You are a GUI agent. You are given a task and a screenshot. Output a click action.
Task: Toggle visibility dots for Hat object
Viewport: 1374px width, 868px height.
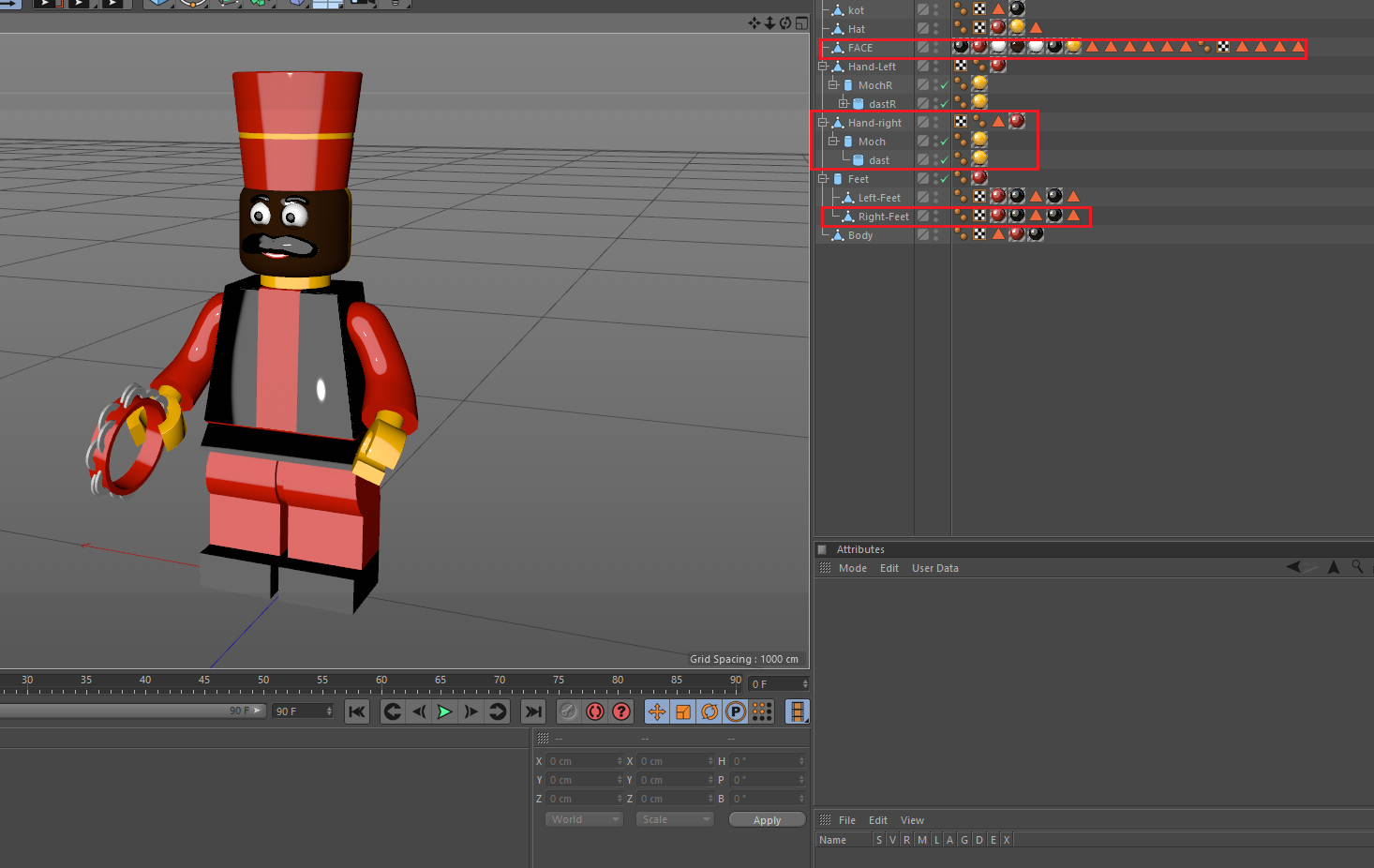tap(935, 29)
